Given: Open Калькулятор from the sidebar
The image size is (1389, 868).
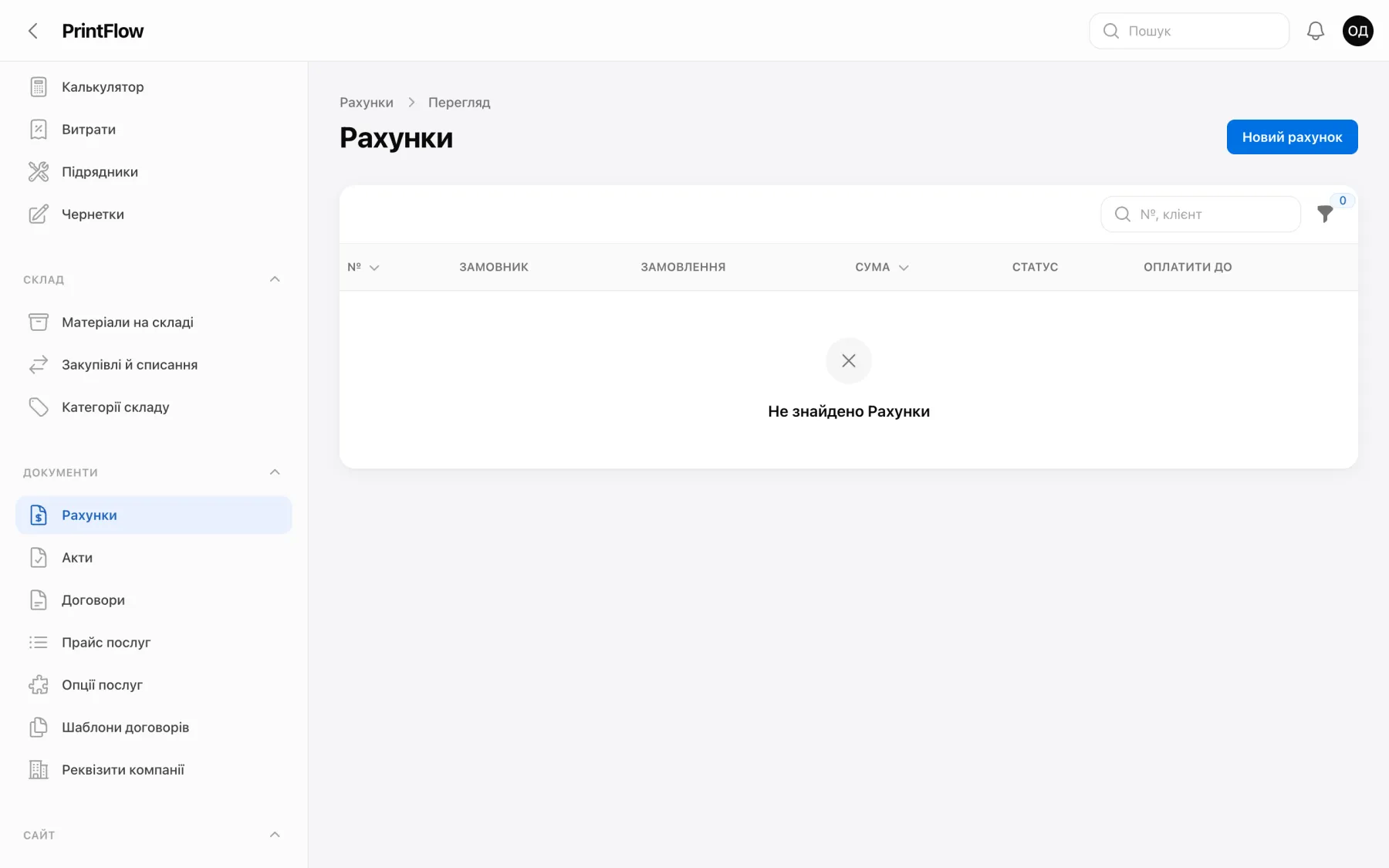Looking at the screenshot, I should 154,87.
